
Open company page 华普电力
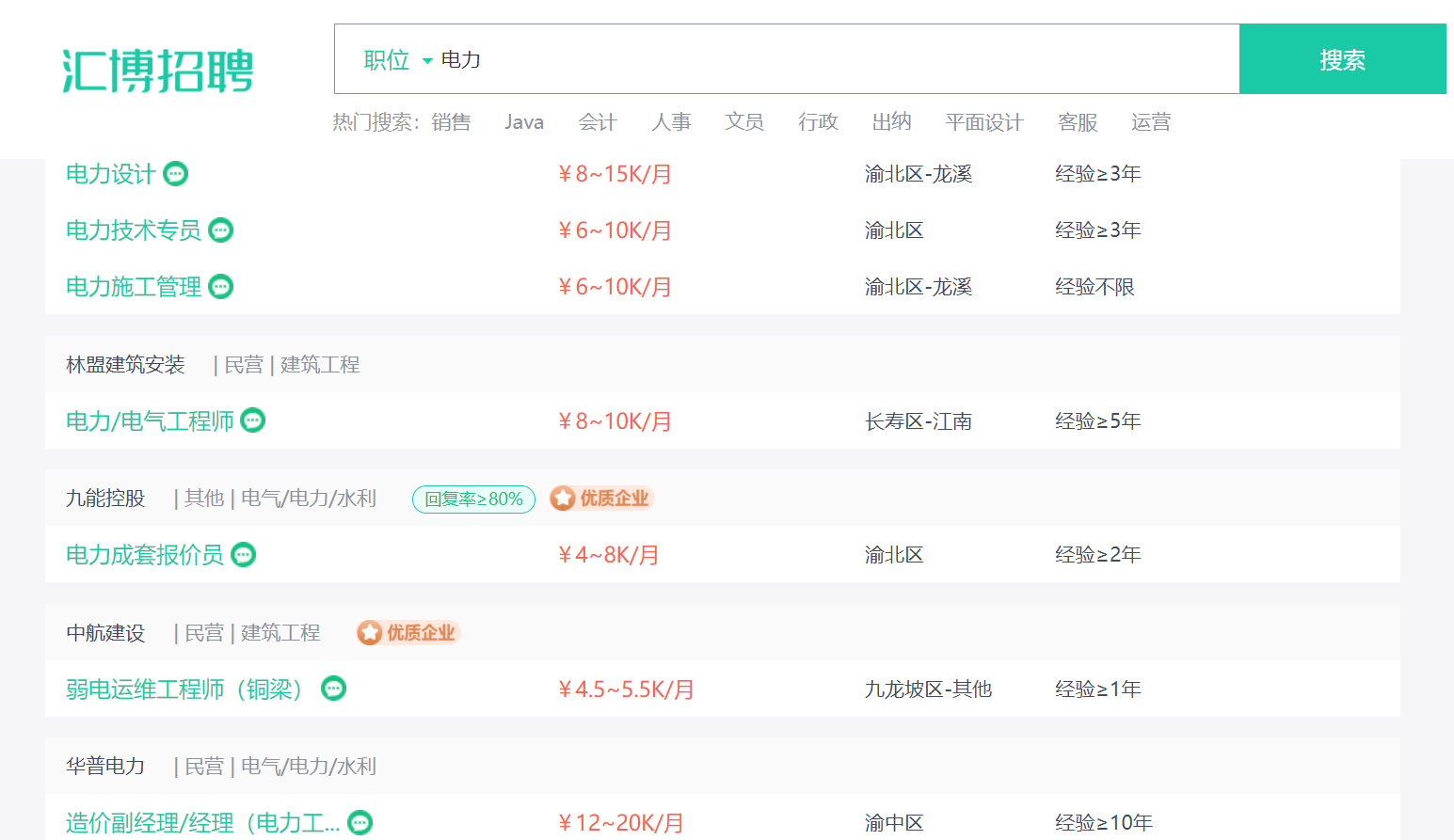pos(105,767)
